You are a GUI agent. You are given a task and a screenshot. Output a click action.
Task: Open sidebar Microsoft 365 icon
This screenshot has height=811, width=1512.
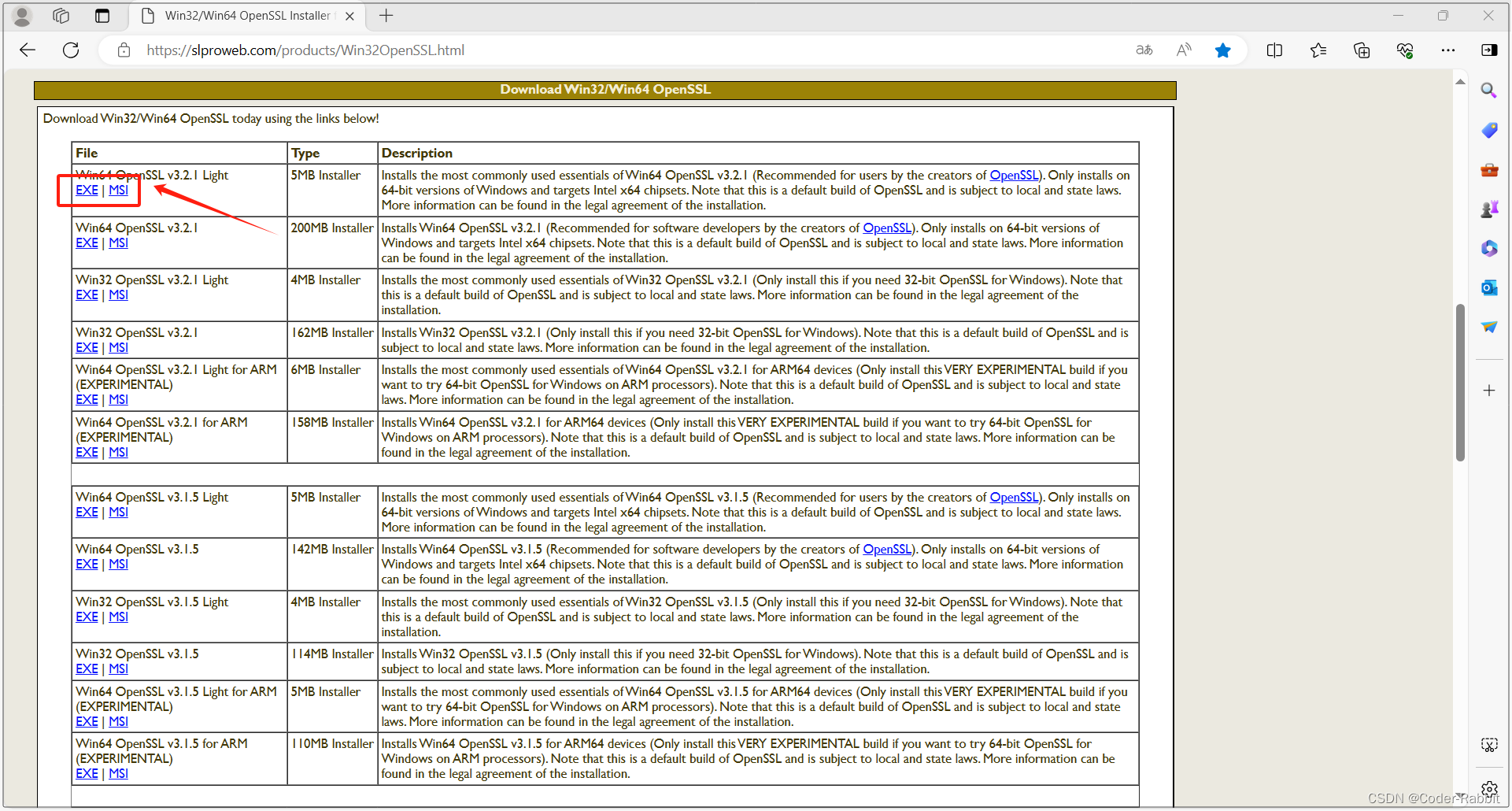1488,248
